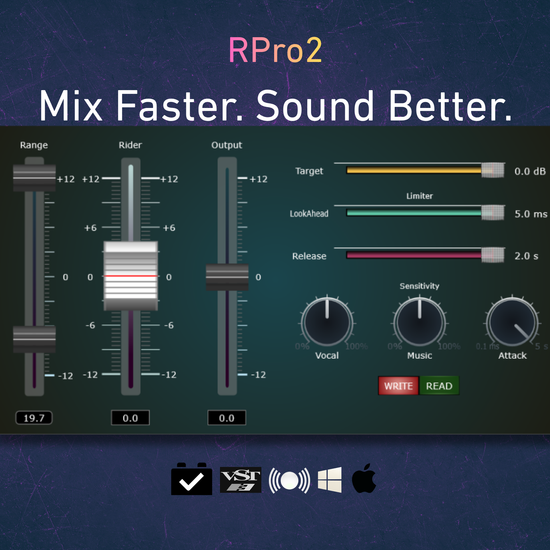This screenshot has height=550, width=550.
Task: Click the Target value 0.0 dB
Action: [x=530, y=172]
